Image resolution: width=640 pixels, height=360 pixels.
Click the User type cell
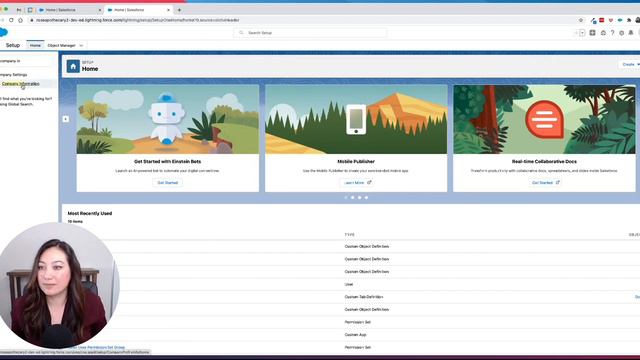click(349, 284)
